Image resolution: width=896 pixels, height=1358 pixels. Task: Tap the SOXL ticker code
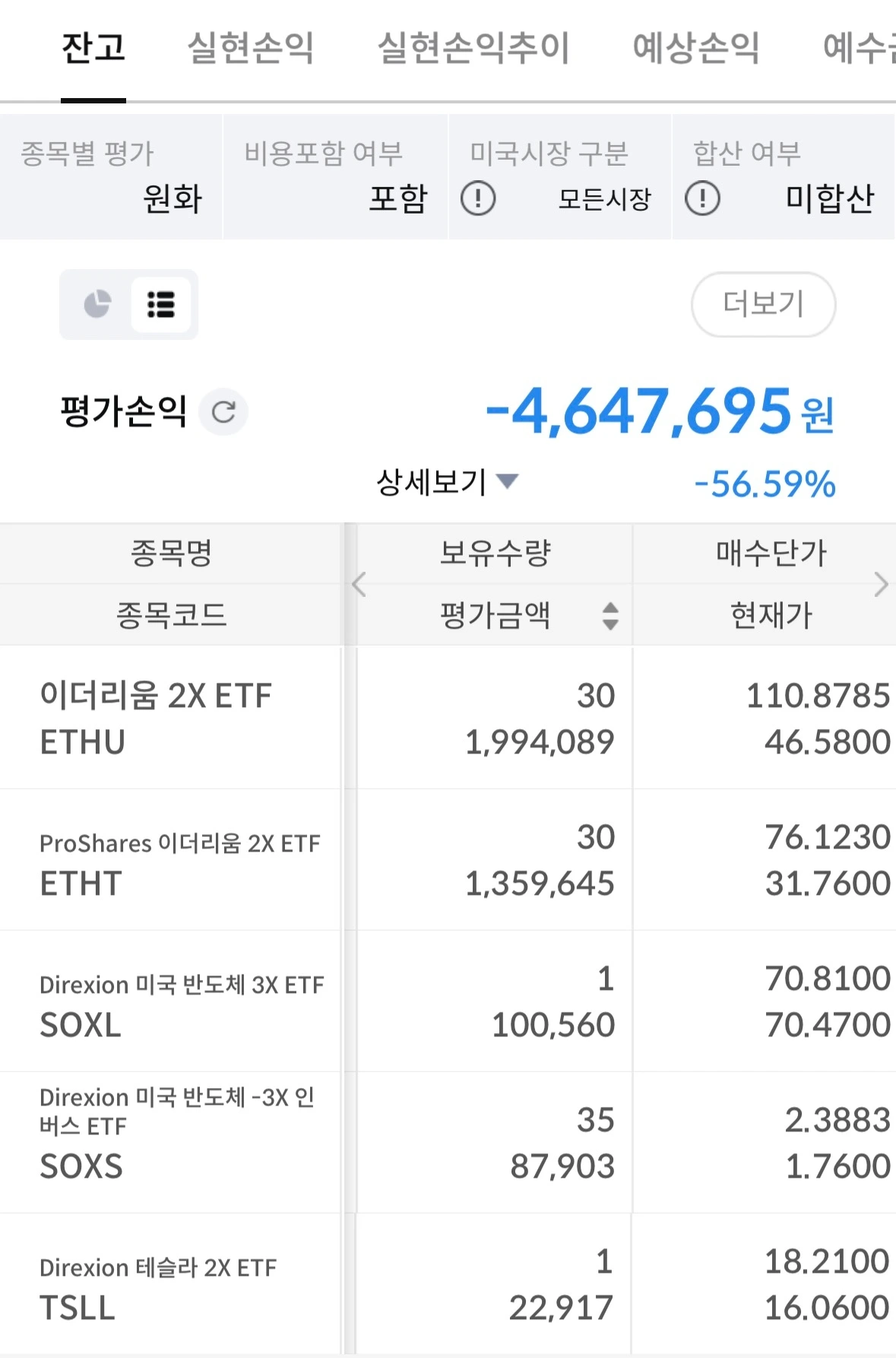click(x=81, y=1025)
